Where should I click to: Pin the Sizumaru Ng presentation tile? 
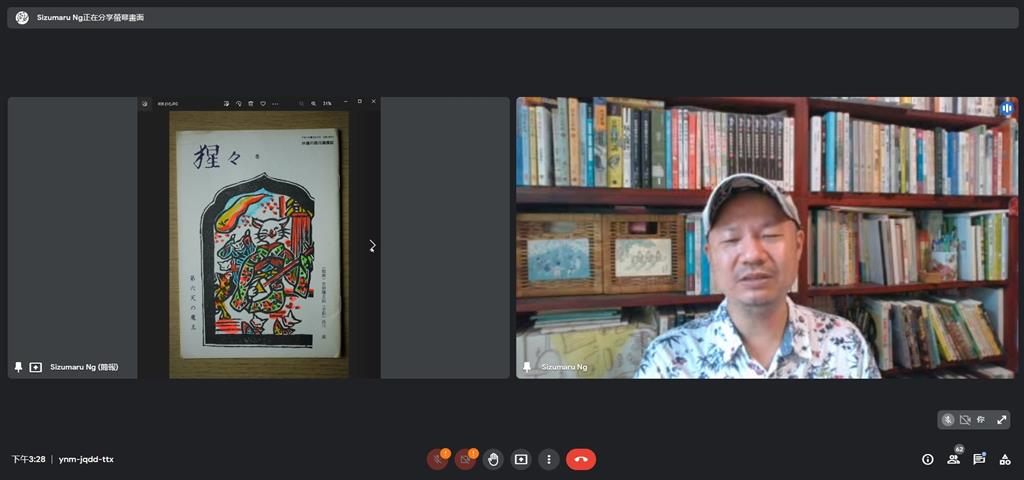(x=18, y=367)
